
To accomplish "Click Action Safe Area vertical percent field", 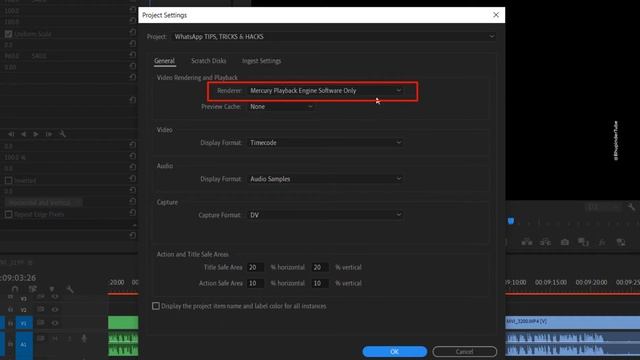I will pyautogui.click(x=320, y=283).
